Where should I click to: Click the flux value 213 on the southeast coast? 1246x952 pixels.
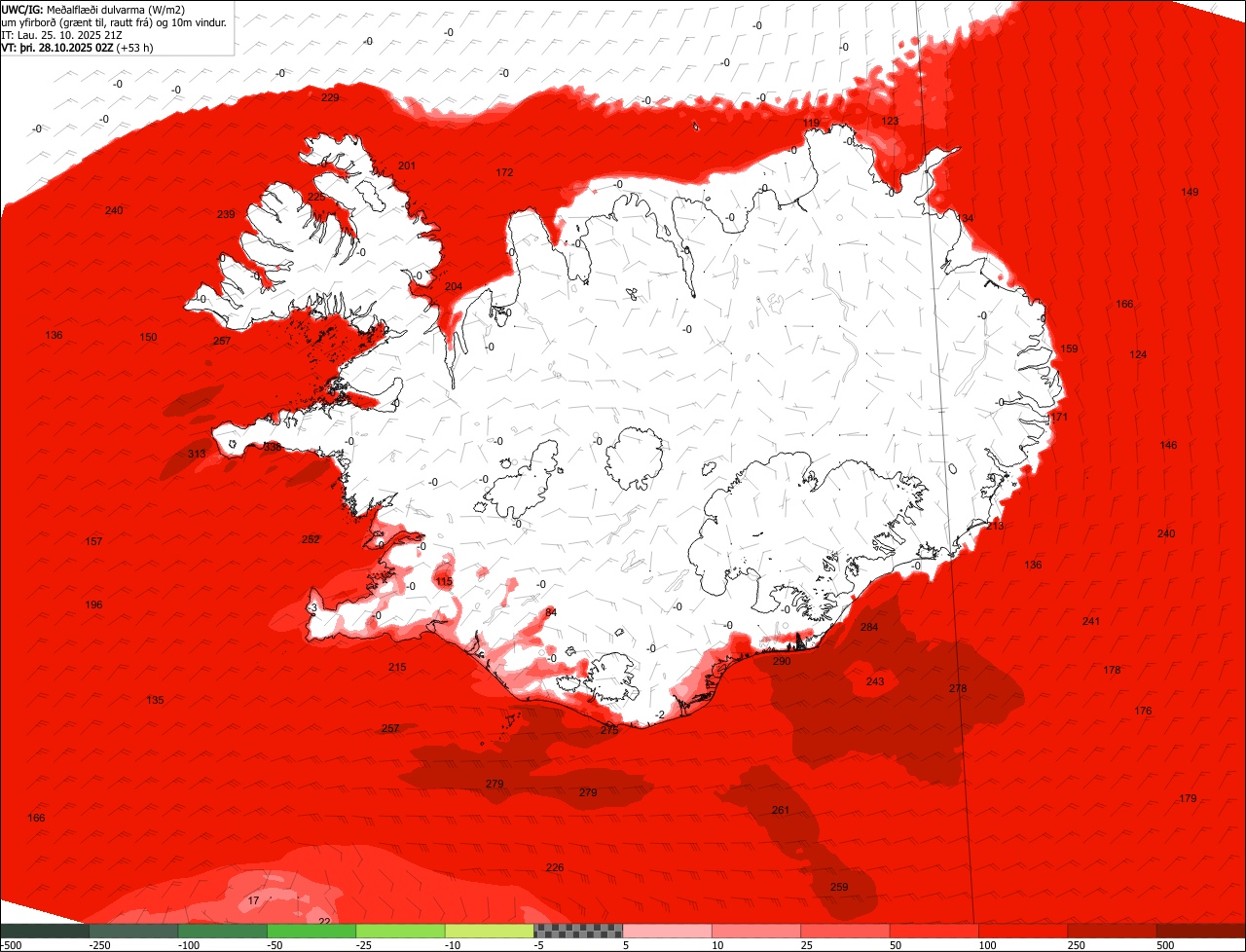tap(995, 526)
